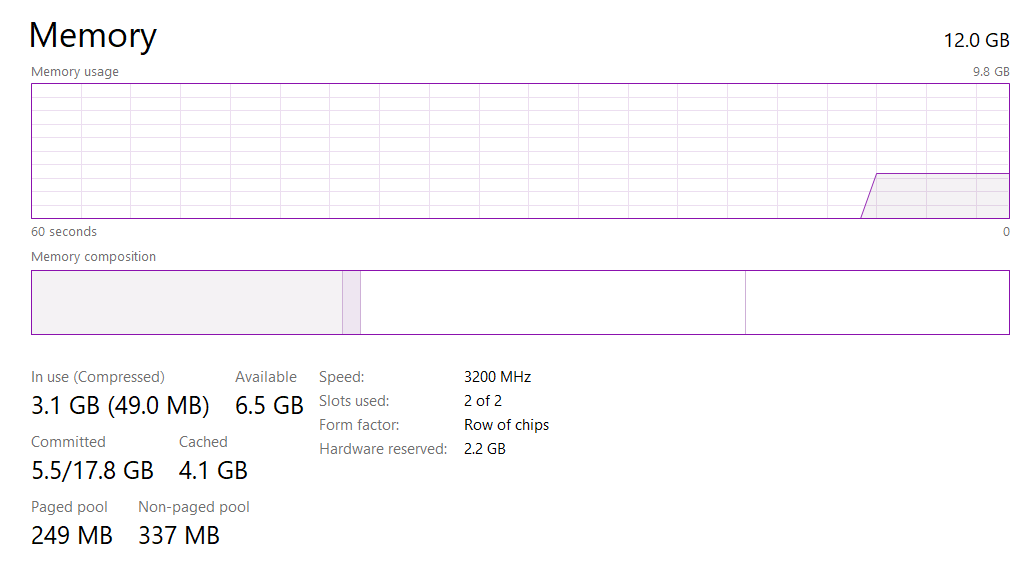
Task: Click the memory usage graph's filled area
Action: [942, 196]
